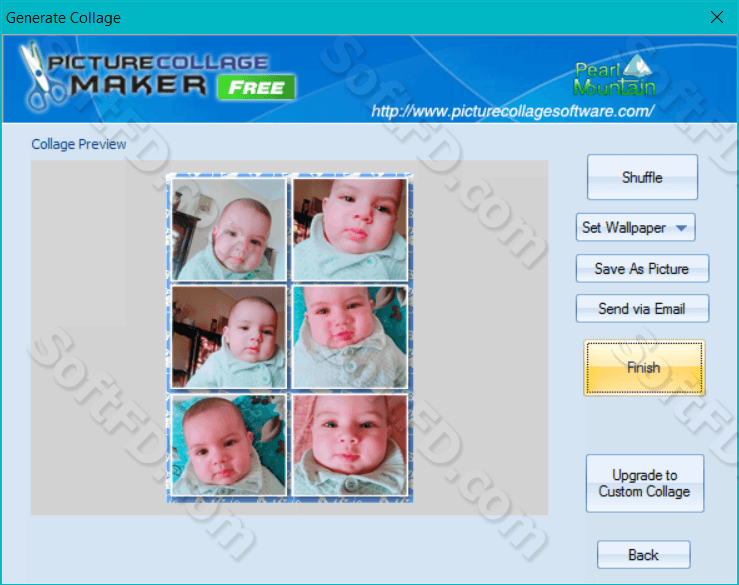Image resolution: width=739 pixels, height=585 pixels.
Task: Close the Generate Collage dialog
Action: click(717, 17)
